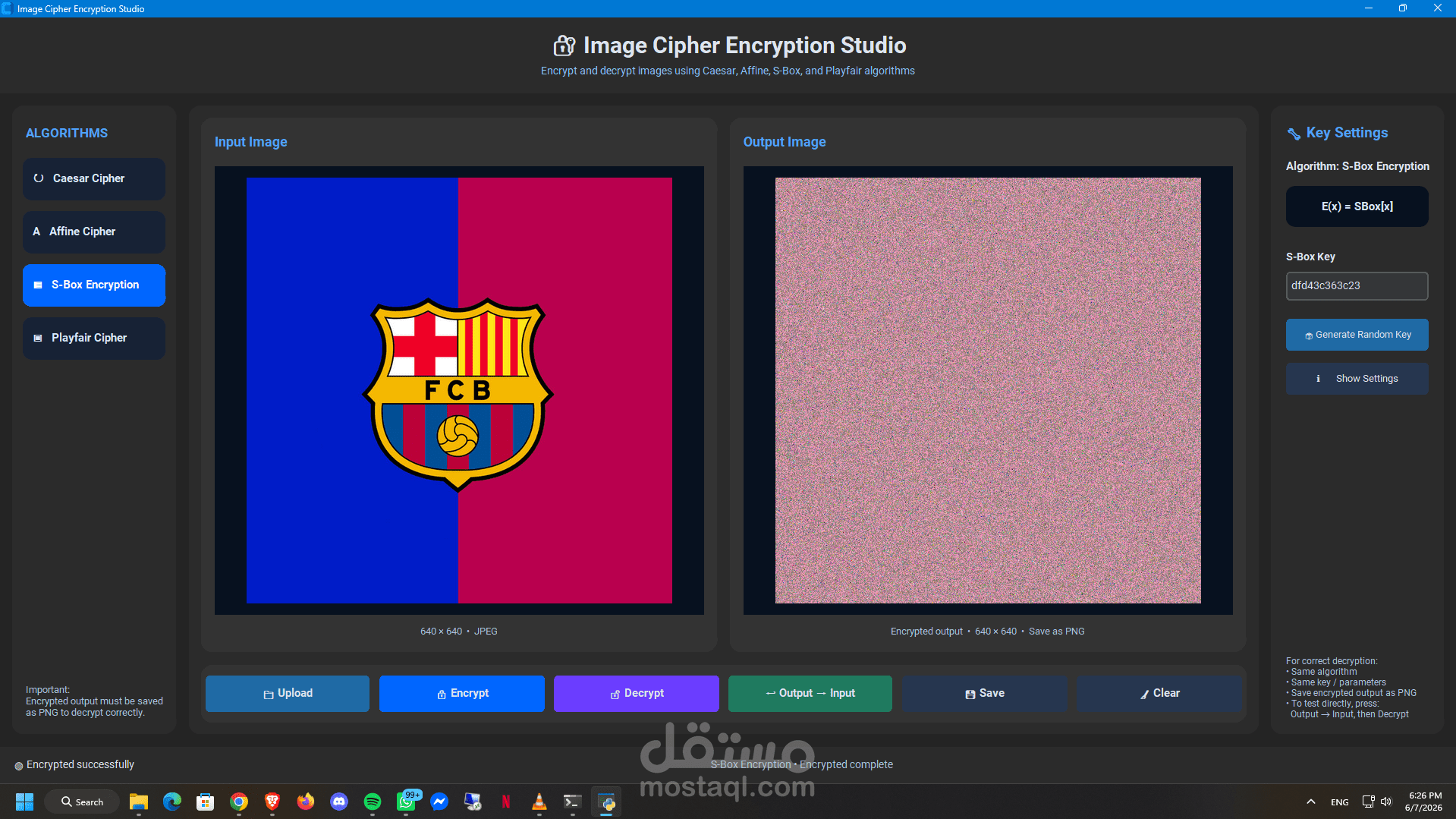Select the S-Box Encryption algorithm
1456x819 pixels.
[x=94, y=285]
